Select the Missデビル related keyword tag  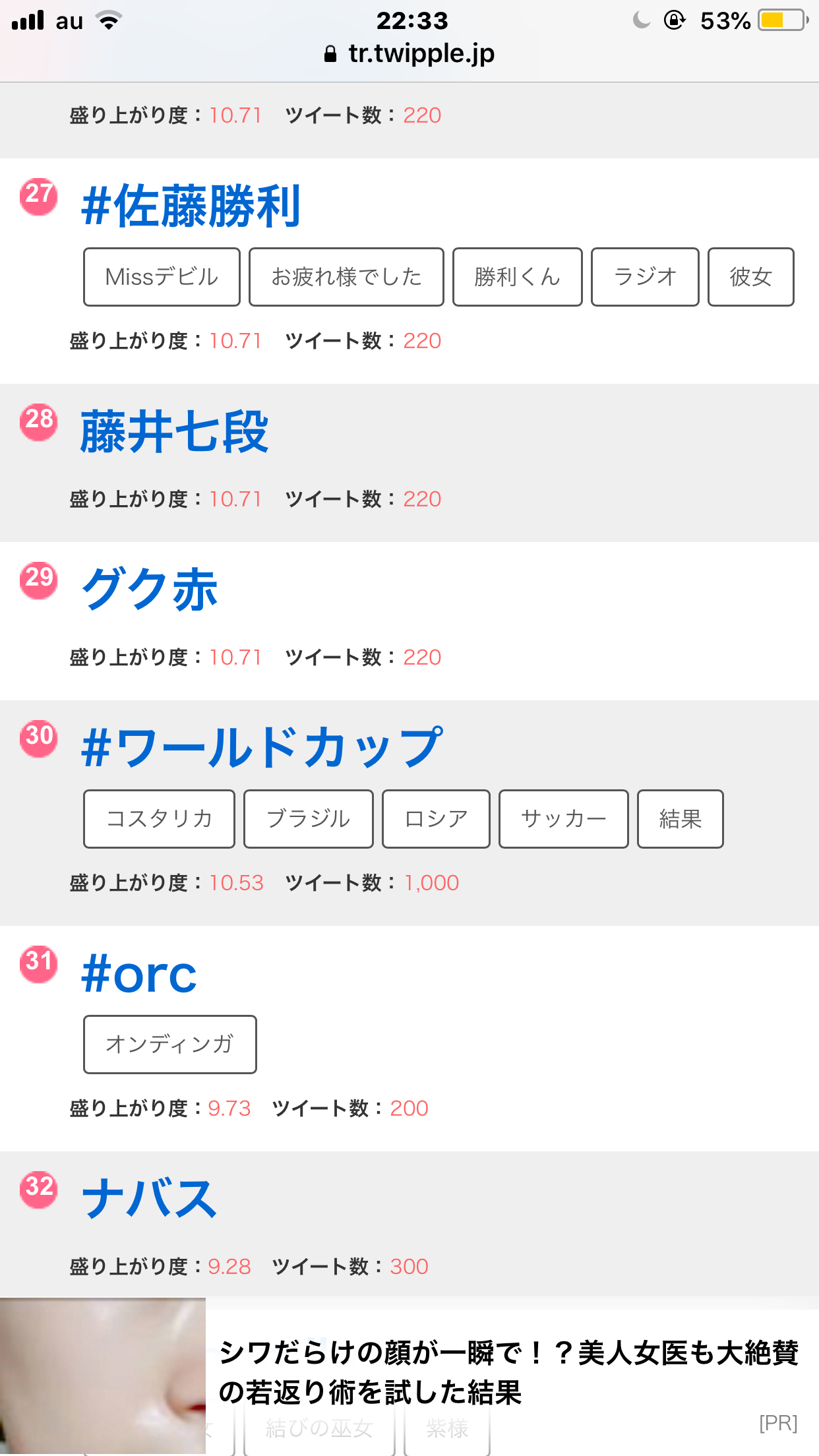[162, 277]
